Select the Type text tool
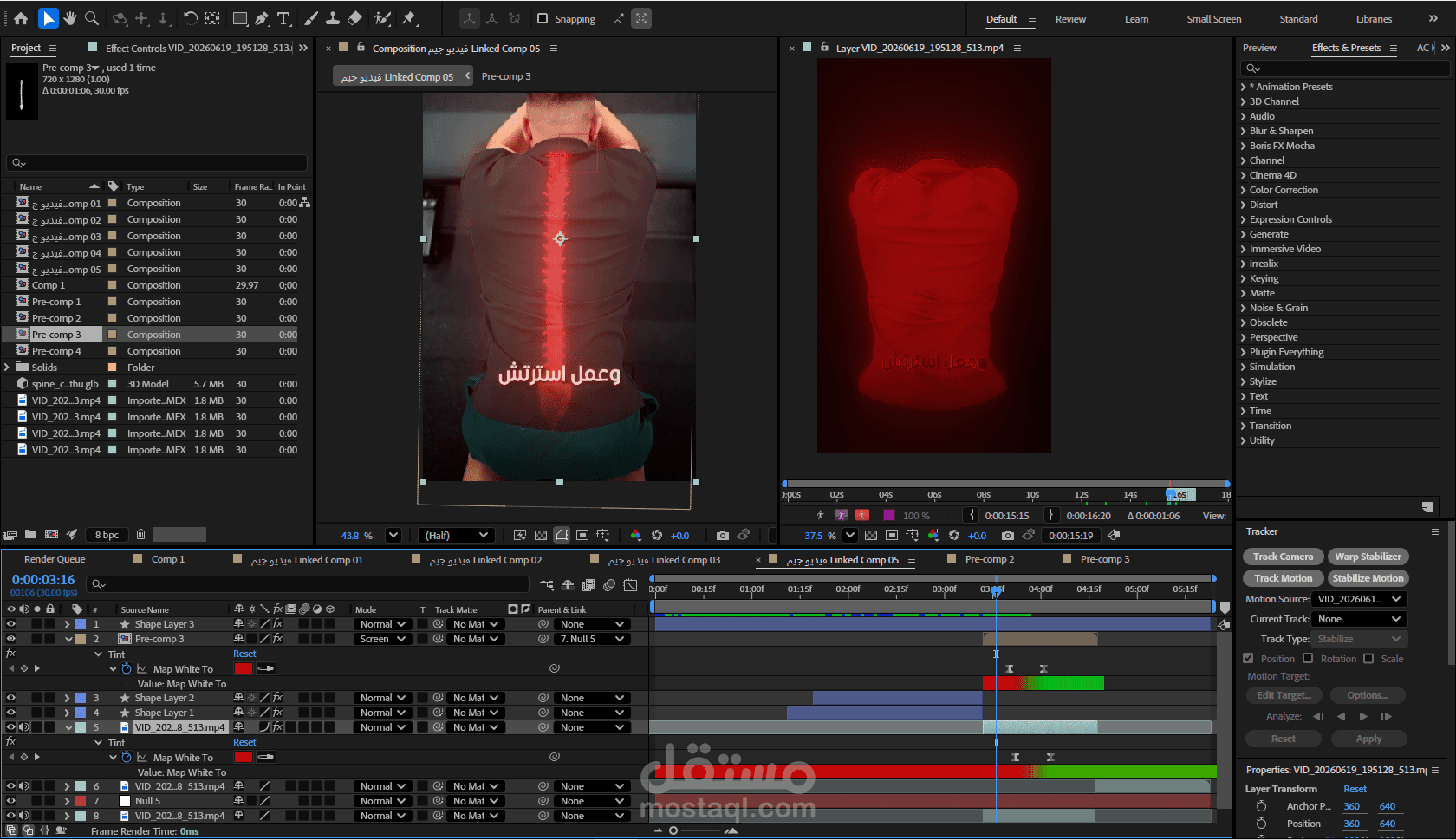The width and height of the screenshot is (1456, 840). (283, 18)
